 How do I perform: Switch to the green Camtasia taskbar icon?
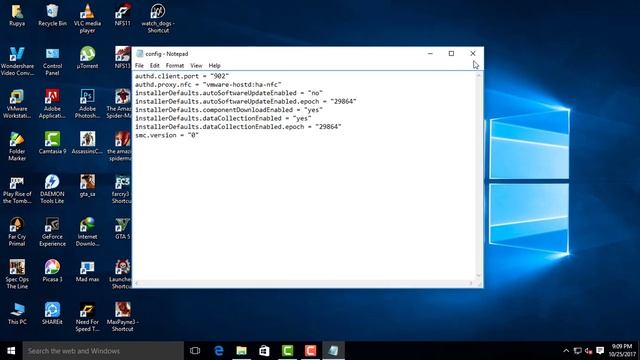pyautogui.click(x=287, y=351)
